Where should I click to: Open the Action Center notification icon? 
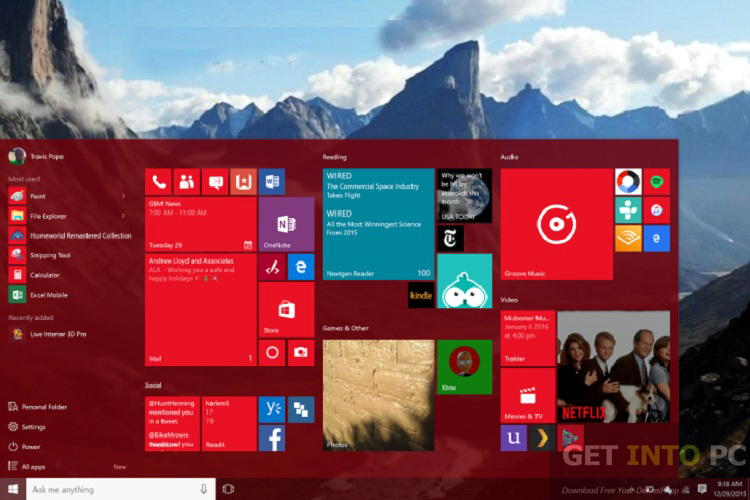click(x=702, y=489)
